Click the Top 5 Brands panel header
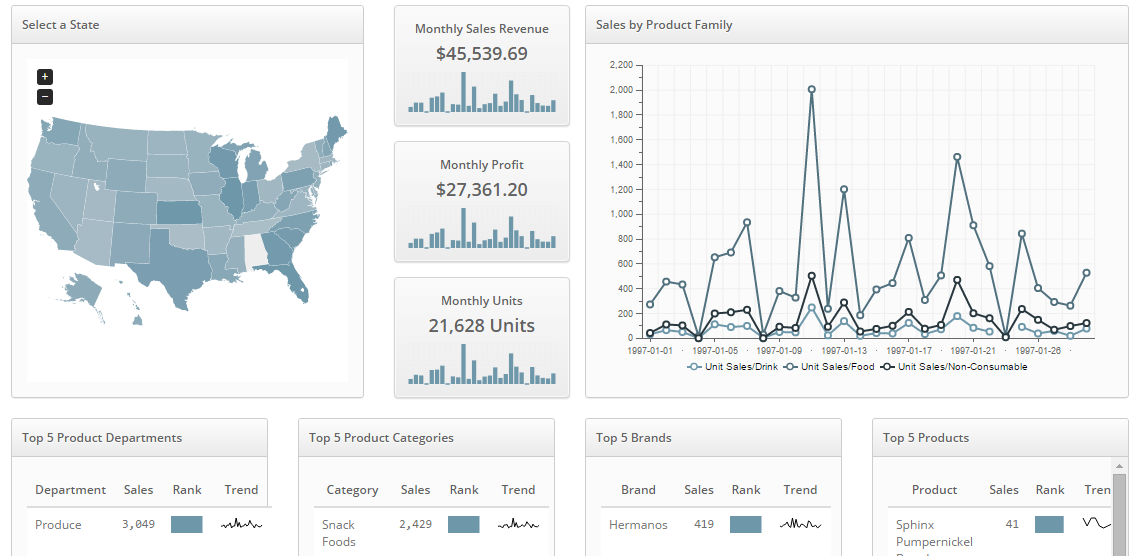Viewport: 1136px width, 556px height. (x=714, y=438)
